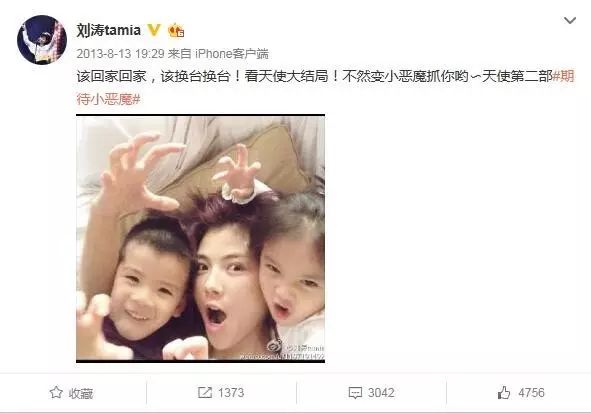Open the 刘涛tamia username link
Screen dimensions: 591x414
pos(109,30)
